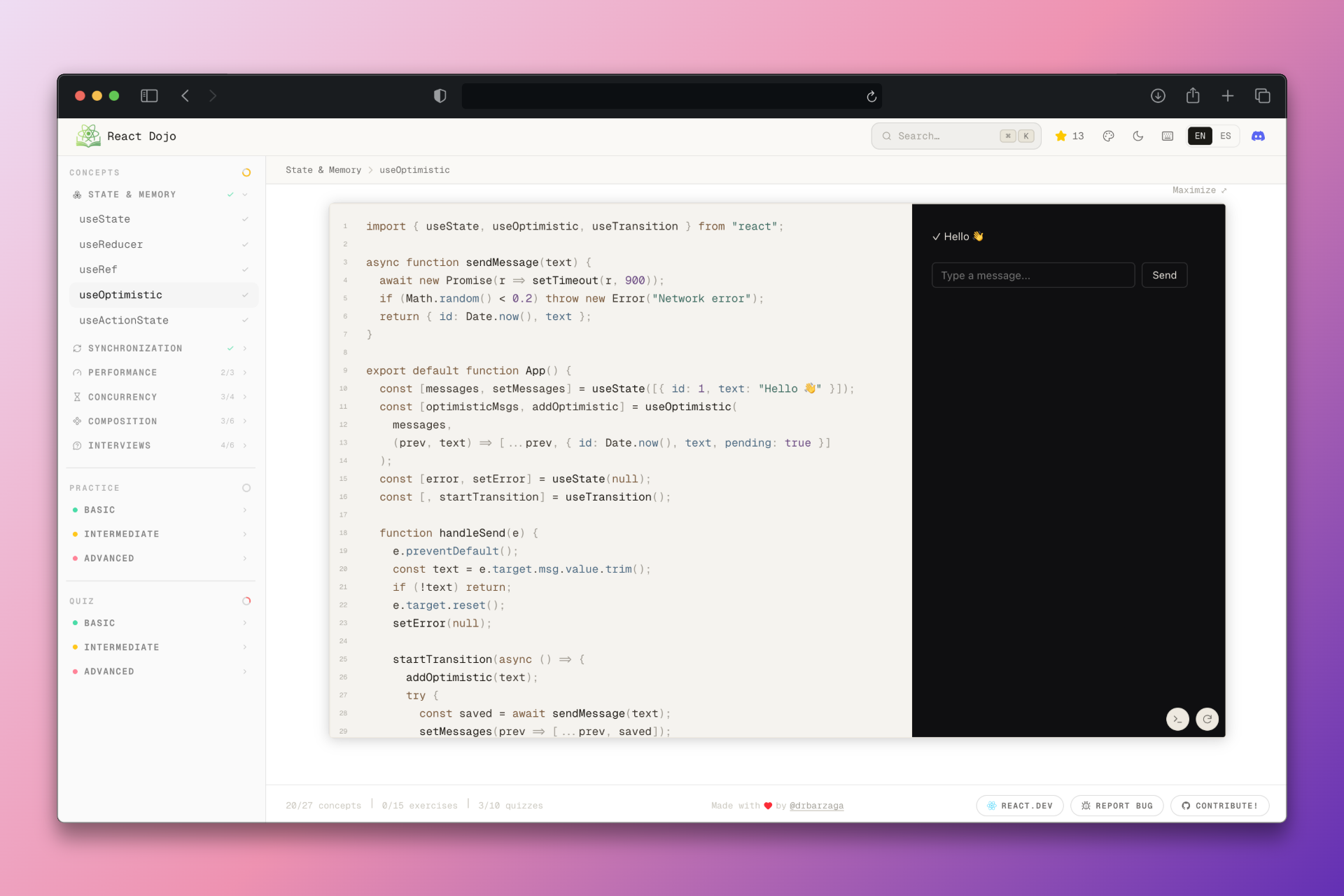Click the Send message button

click(1164, 275)
